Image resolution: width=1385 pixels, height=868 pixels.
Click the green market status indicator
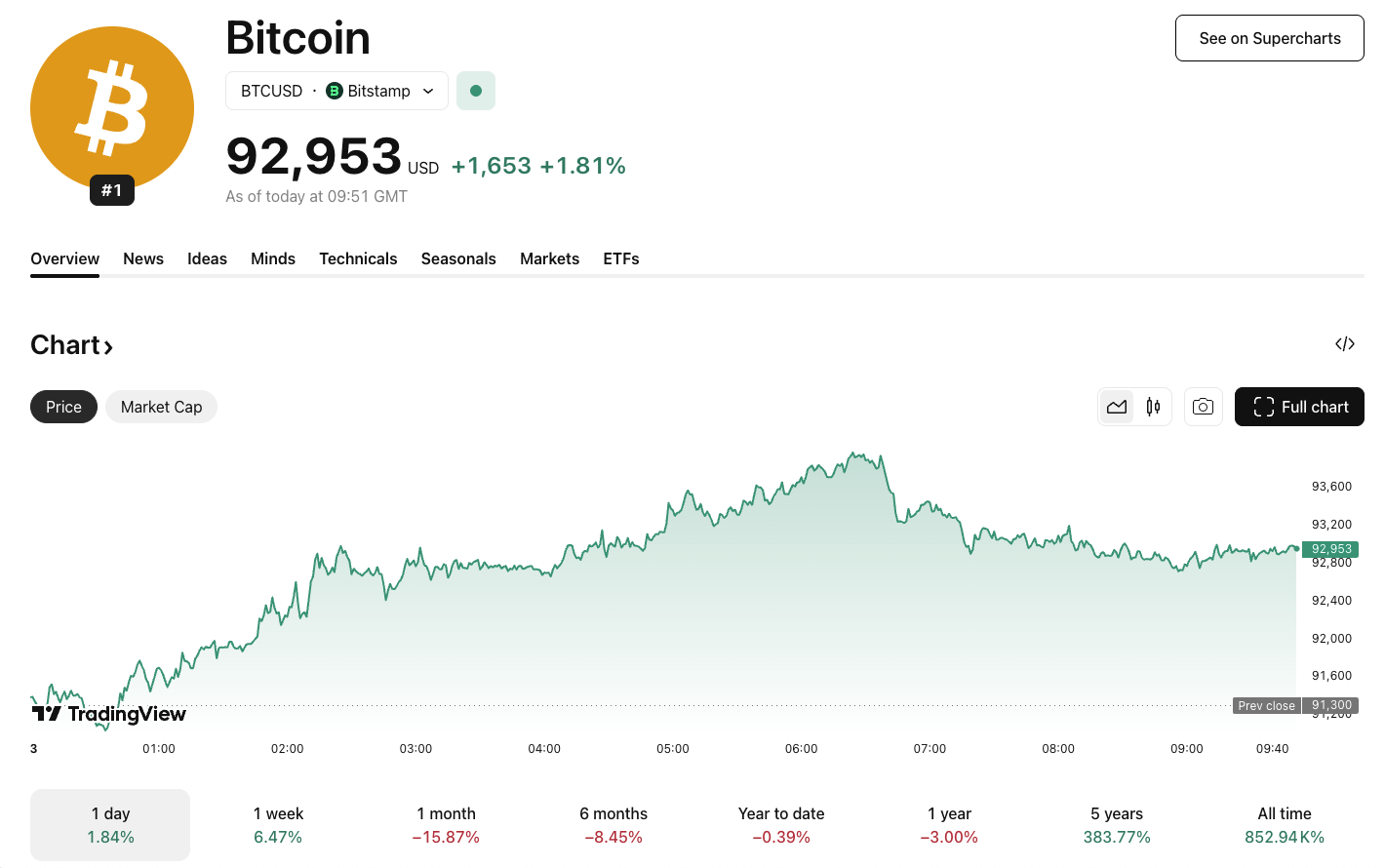tap(476, 90)
